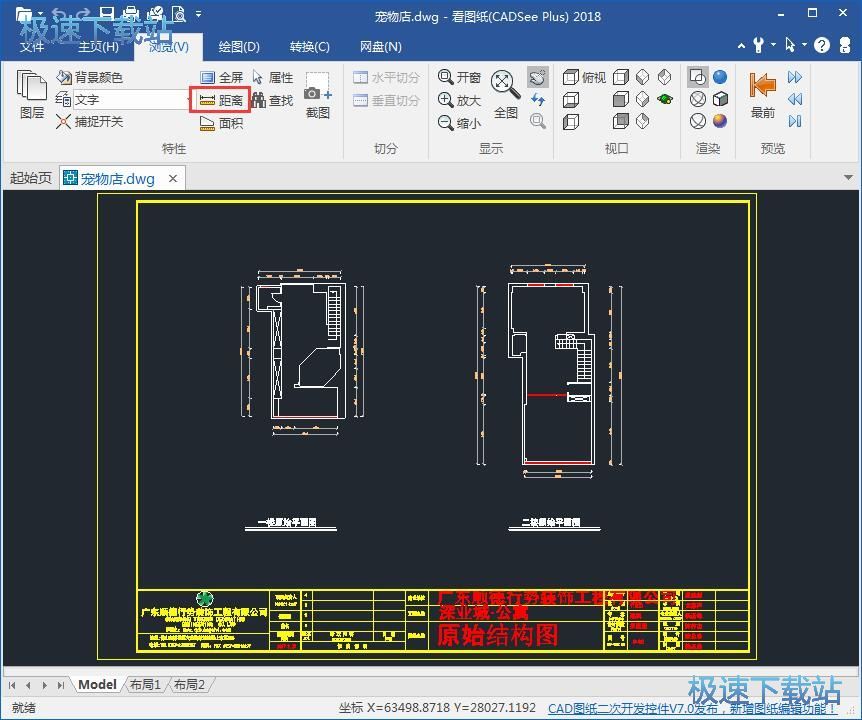Image resolution: width=862 pixels, height=720 pixels.
Task: Switch to the 绘图(D) ribbon tab
Action: [239, 47]
